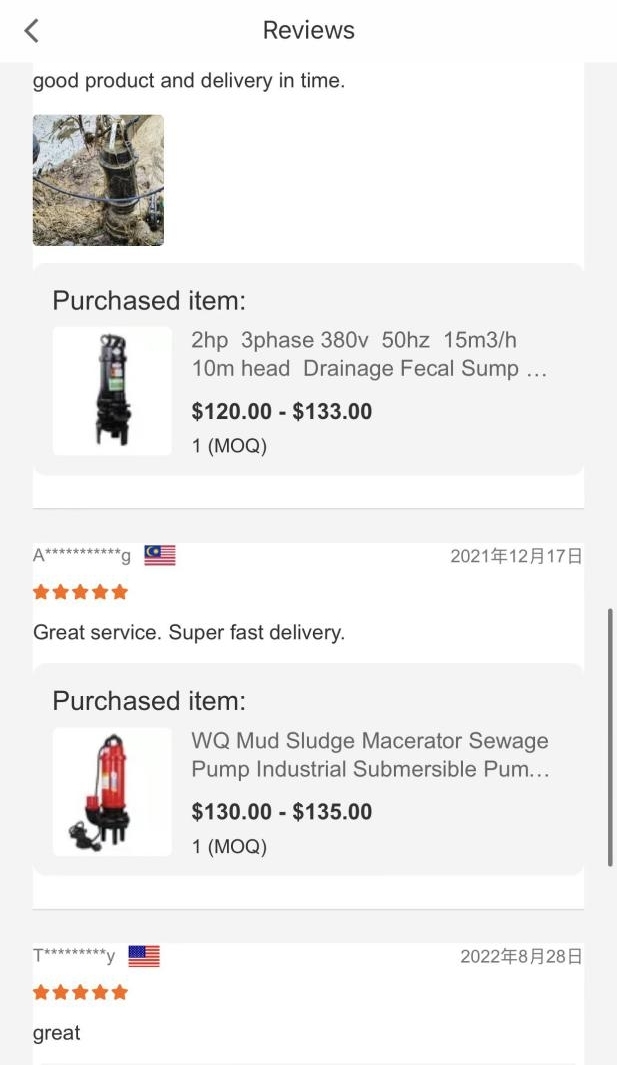Click the $120.00 - $133.00 price

click(282, 412)
